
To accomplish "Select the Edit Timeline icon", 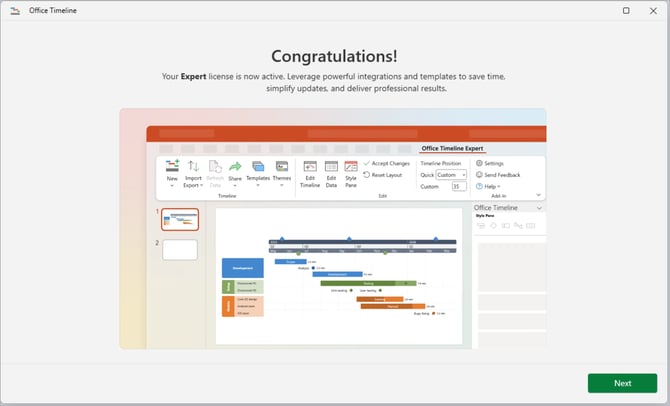I will [x=310, y=167].
